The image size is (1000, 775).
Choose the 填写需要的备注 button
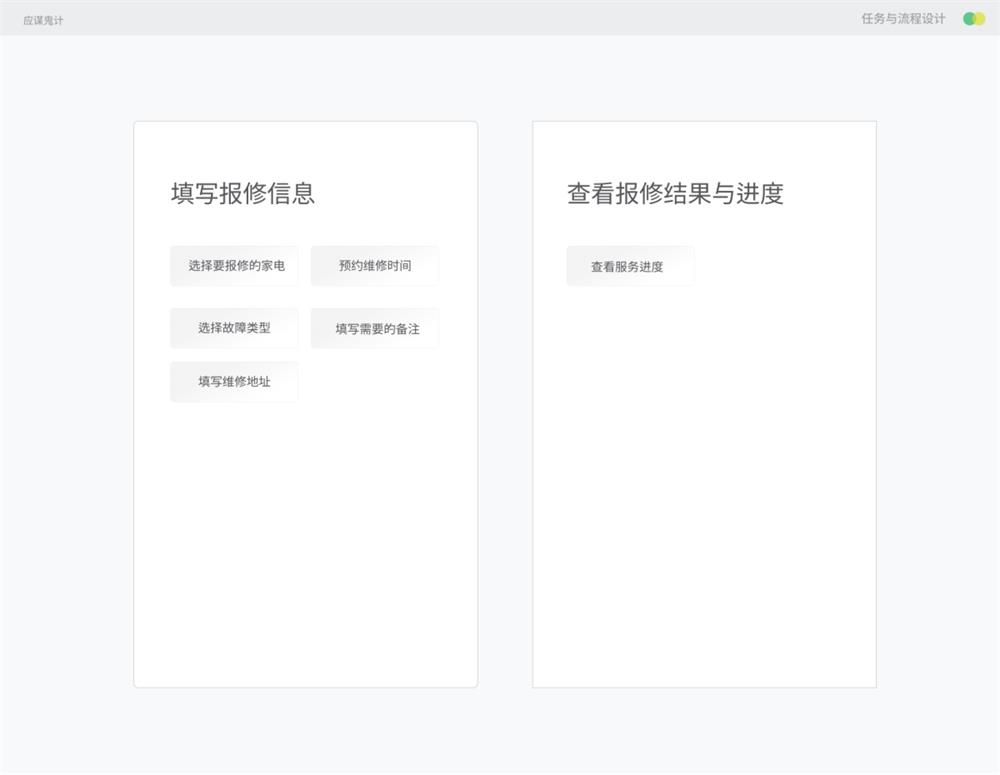click(x=374, y=328)
